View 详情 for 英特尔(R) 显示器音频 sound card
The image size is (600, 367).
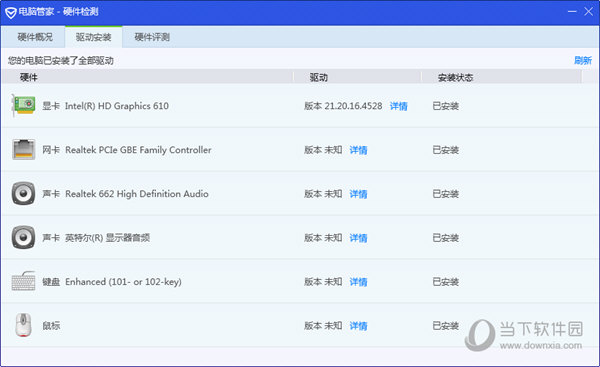click(x=358, y=238)
